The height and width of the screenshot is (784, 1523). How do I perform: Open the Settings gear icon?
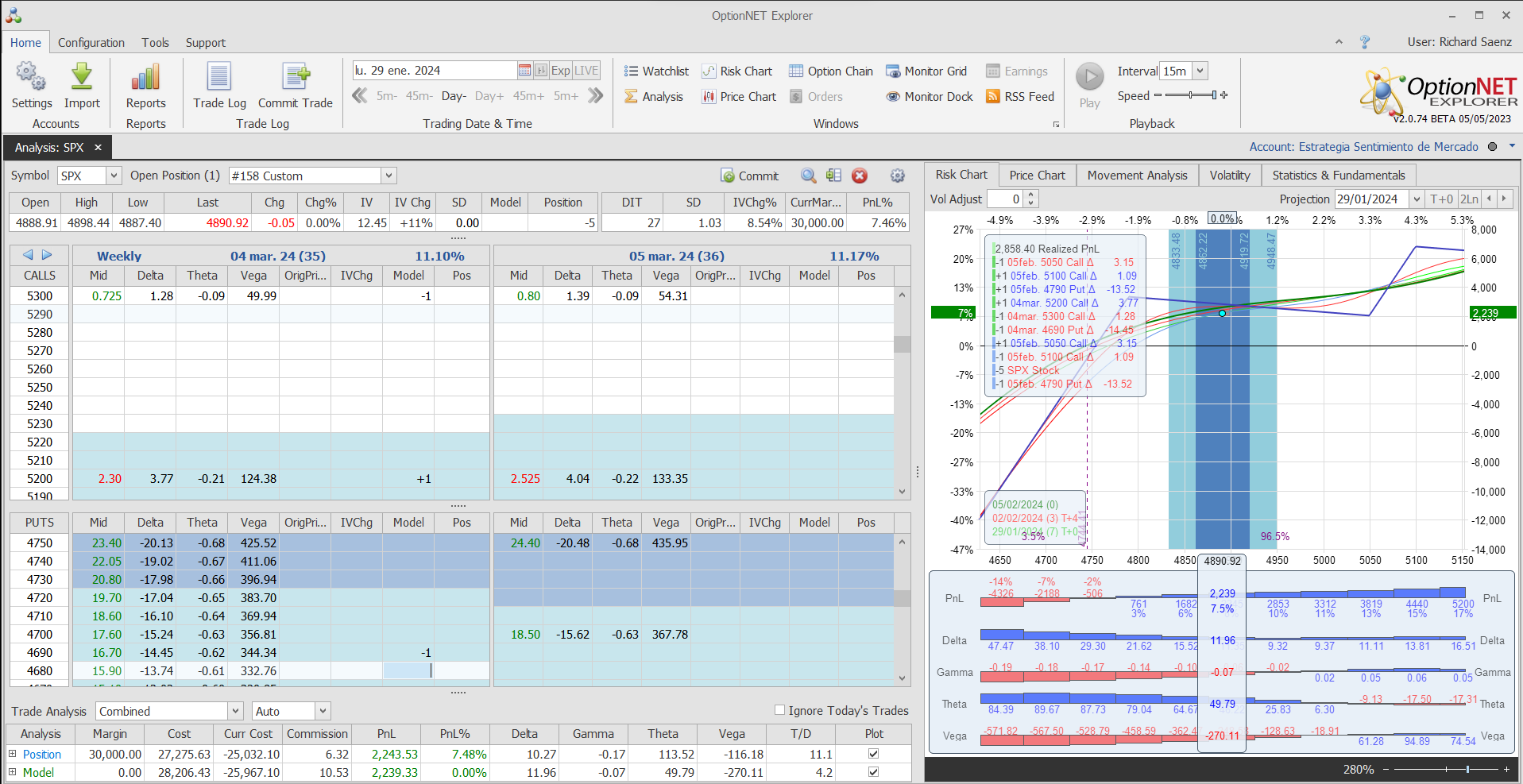point(31,78)
